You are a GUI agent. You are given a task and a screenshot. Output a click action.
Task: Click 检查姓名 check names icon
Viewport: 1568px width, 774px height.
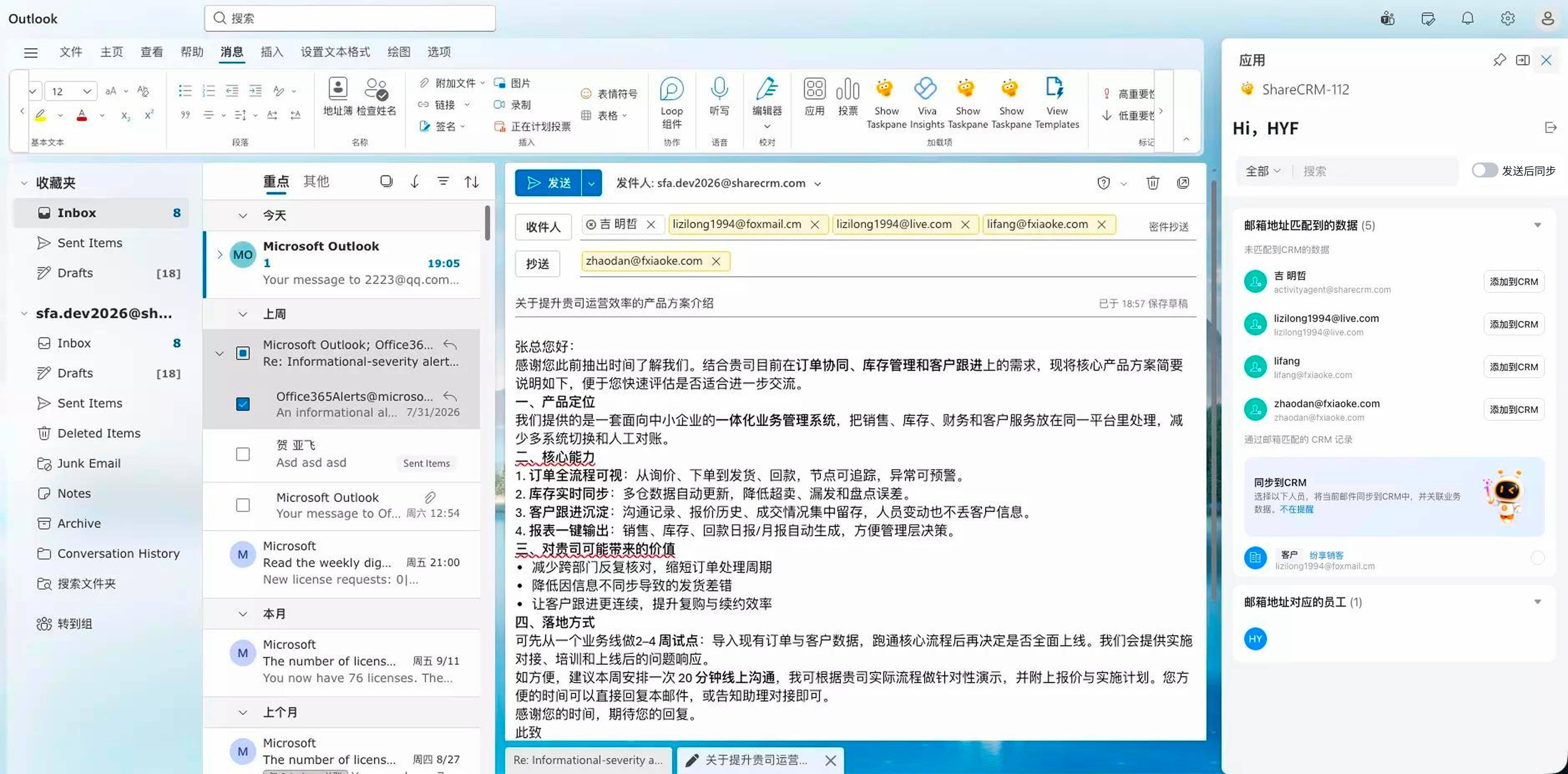pos(376,96)
